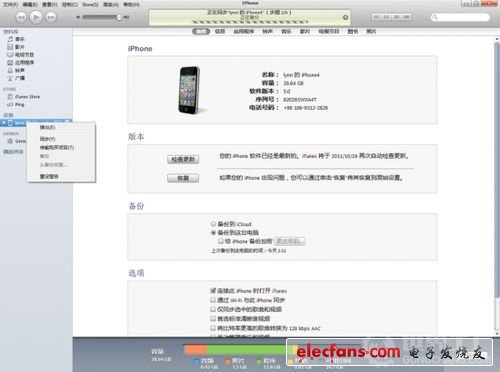Open Ping in the sidebar
The width and height of the screenshot is (500, 372).
click(x=16, y=105)
